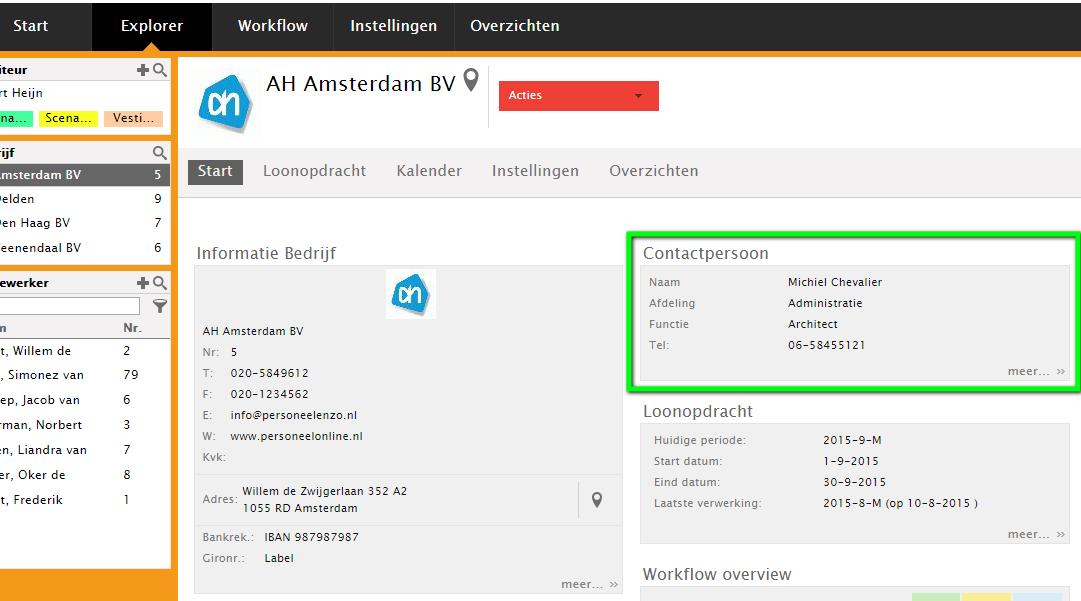Screen dimensions: 1081x601
Task: Switch to the Loonopdracht tab
Action: click(x=314, y=171)
